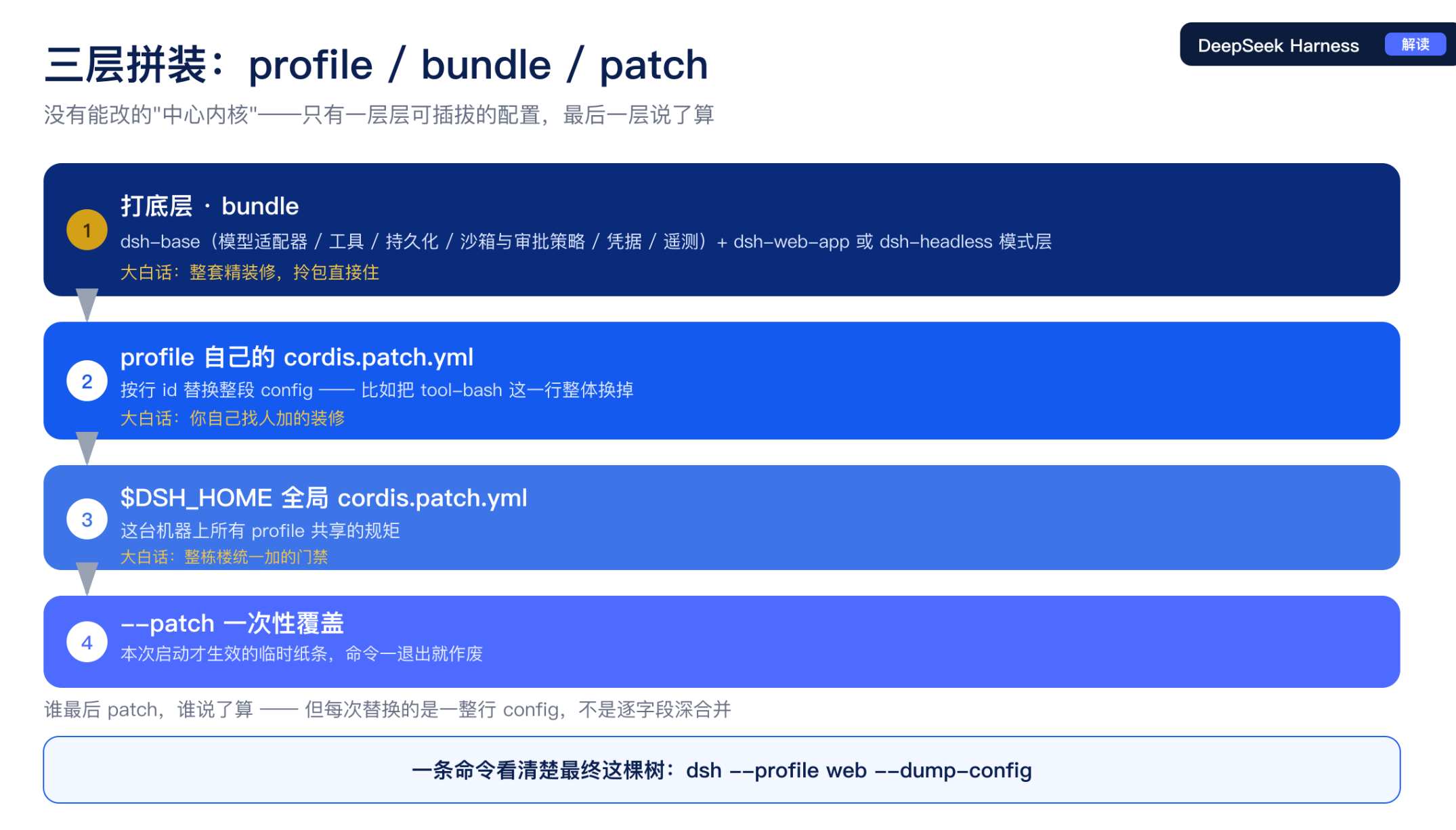
Task: Click the heading $DSH_HOME 全局 cordis.patch.yml
Action: tap(324, 498)
